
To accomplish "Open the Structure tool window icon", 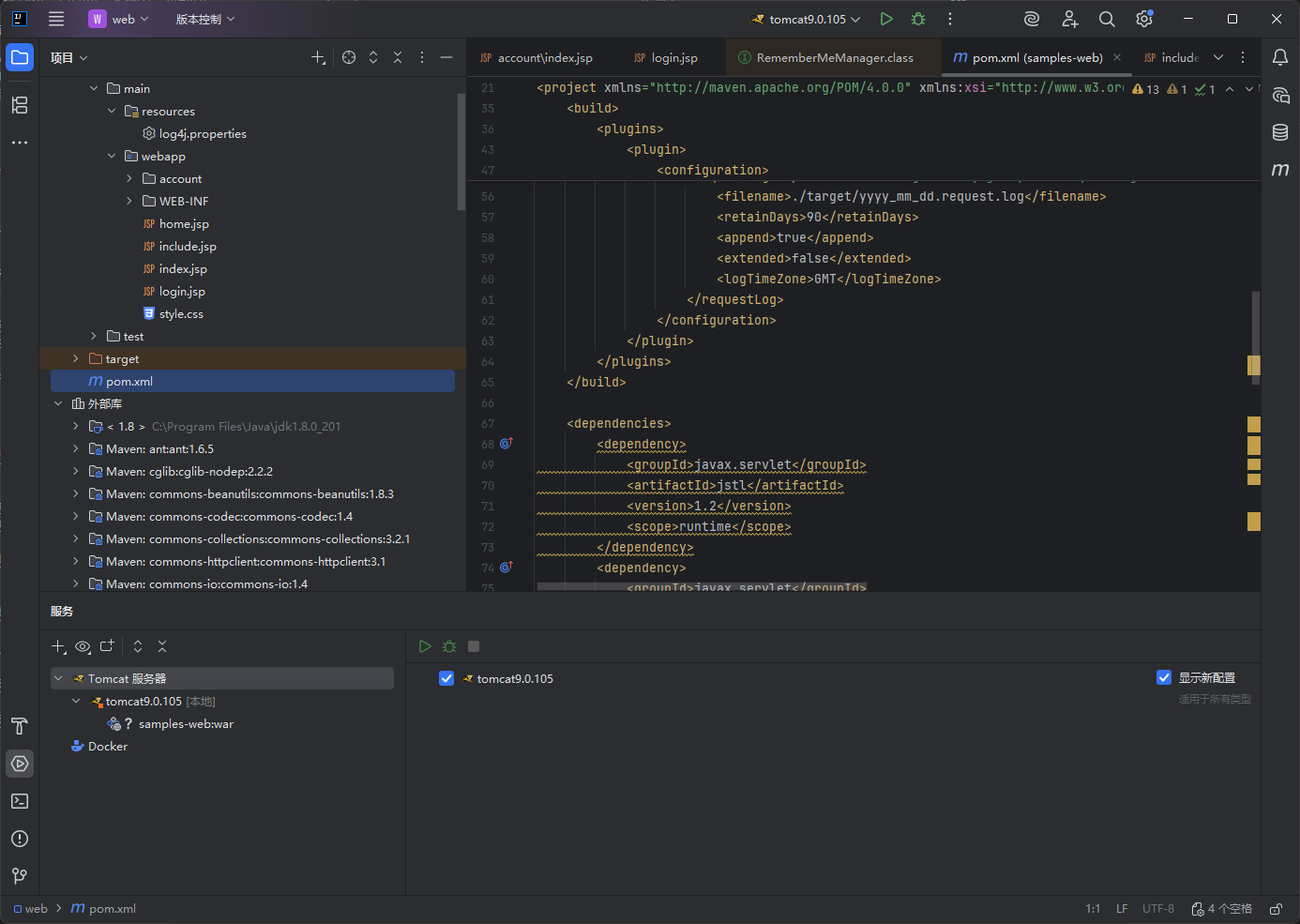I will [20, 105].
